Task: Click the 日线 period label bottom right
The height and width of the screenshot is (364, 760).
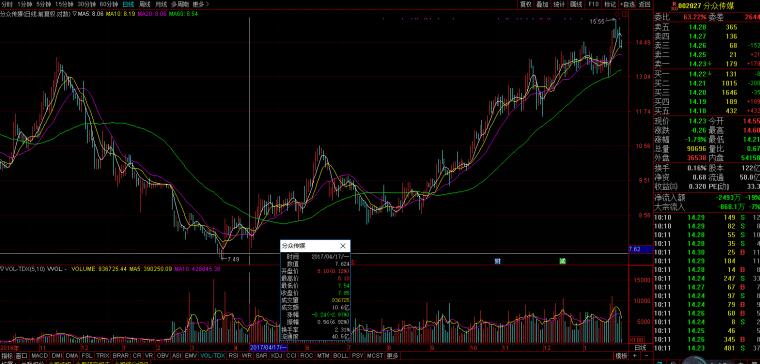Action: pyautogui.click(x=640, y=348)
